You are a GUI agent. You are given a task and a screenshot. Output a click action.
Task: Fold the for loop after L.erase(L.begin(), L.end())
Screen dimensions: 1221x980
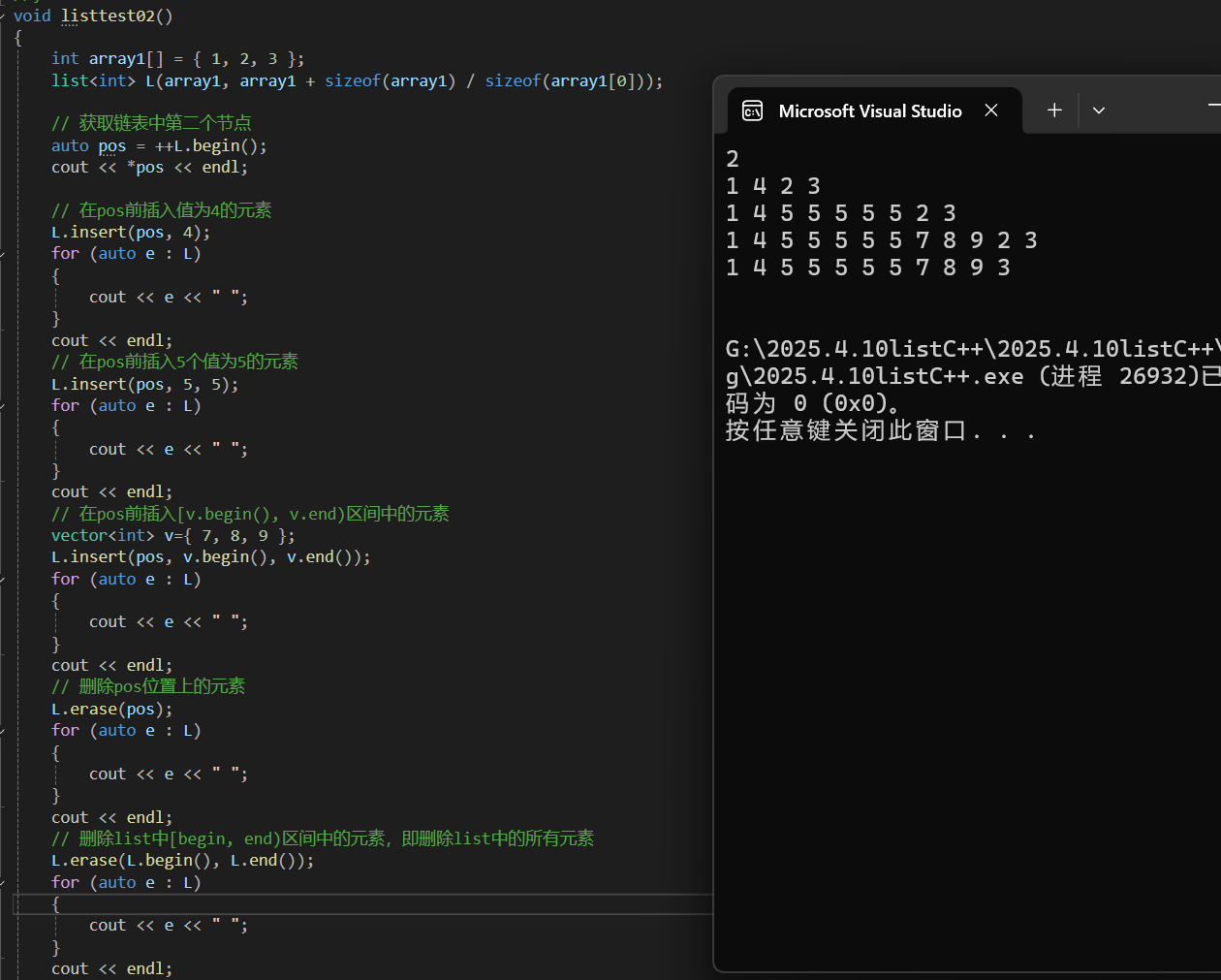click(x=3, y=883)
